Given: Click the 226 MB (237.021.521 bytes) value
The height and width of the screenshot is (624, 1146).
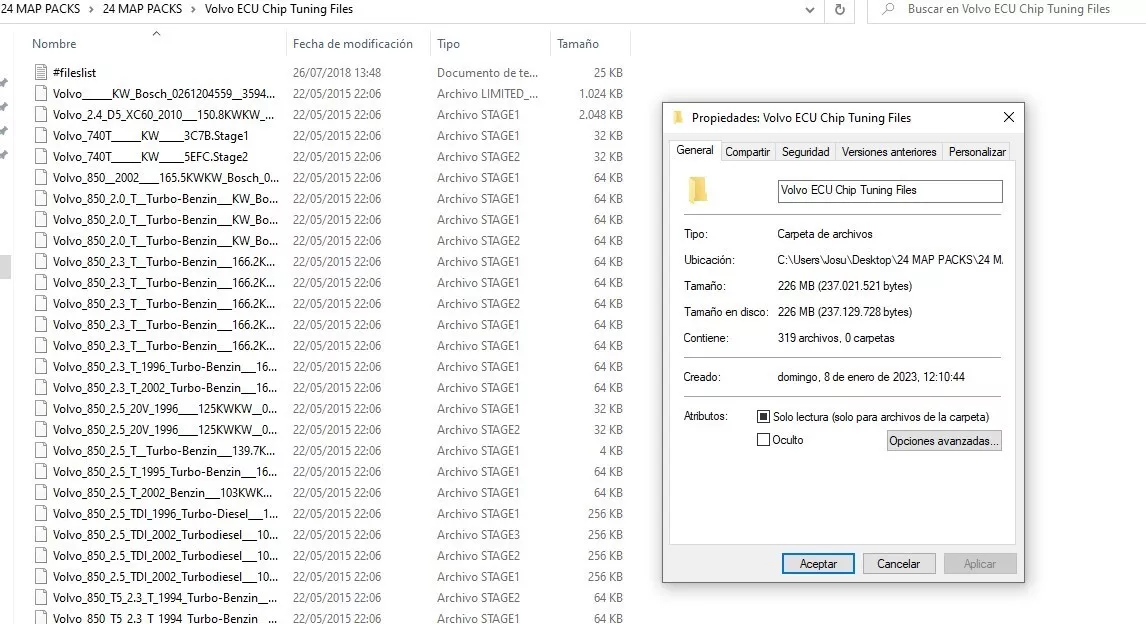Looking at the screenshot, I should point(845,286).
